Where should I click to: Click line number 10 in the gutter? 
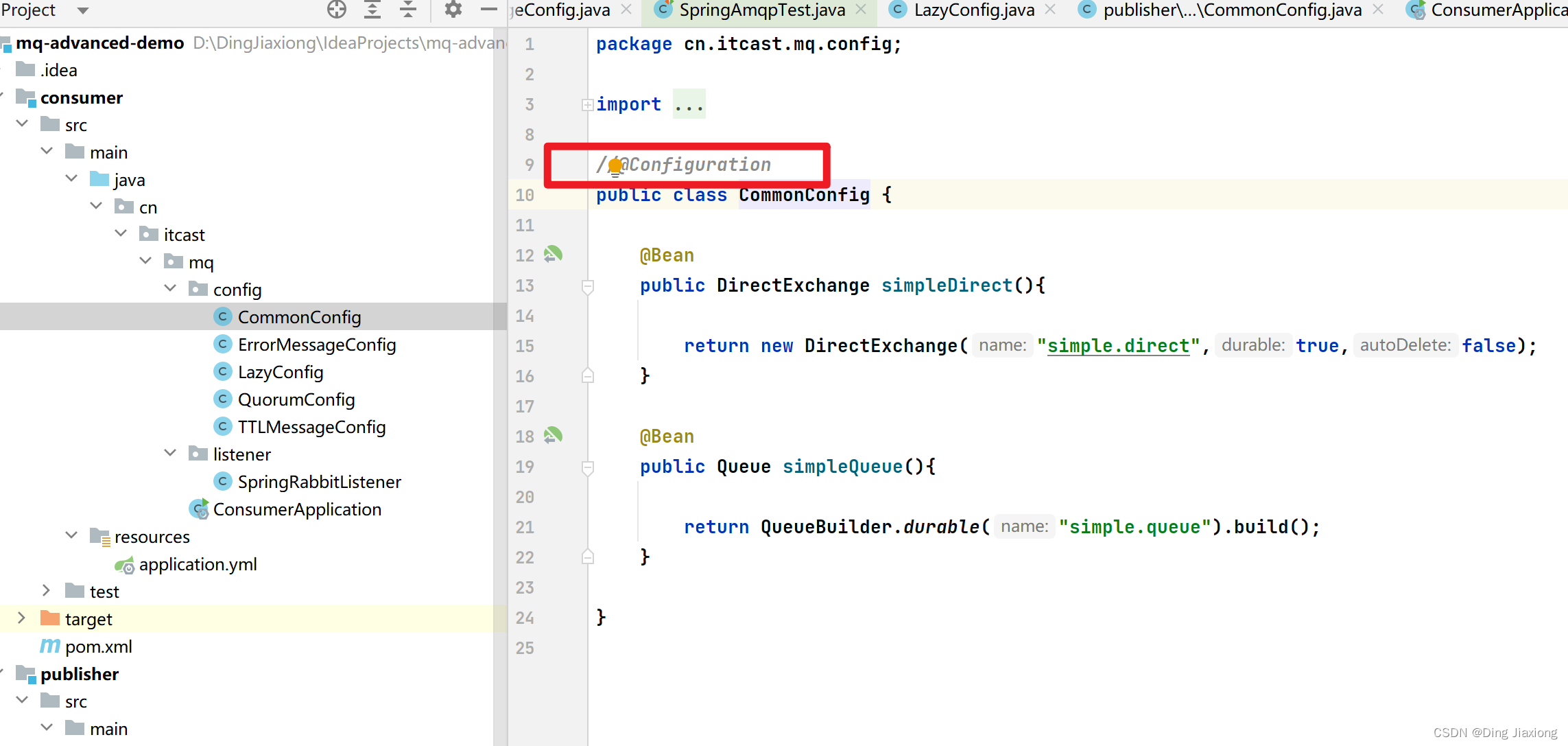tap(525, 196)
